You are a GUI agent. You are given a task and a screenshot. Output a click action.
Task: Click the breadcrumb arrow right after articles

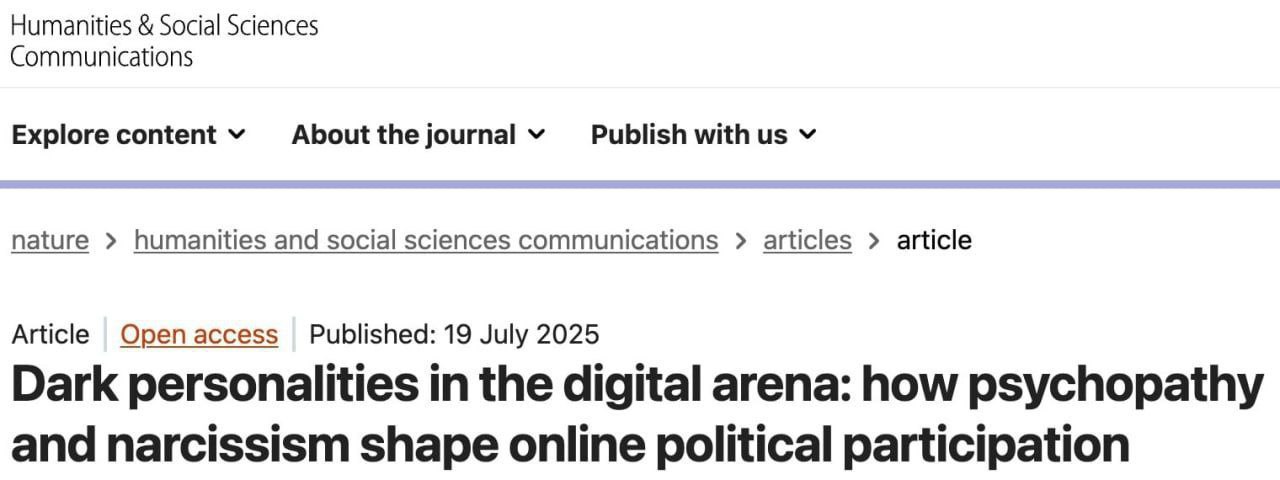pos(874,240)
